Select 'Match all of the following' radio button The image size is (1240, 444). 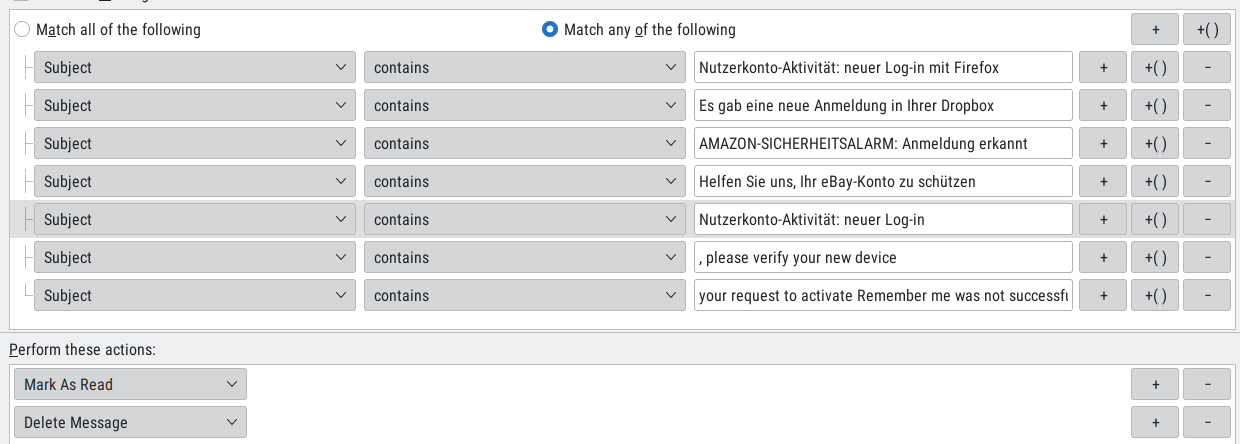22,30
